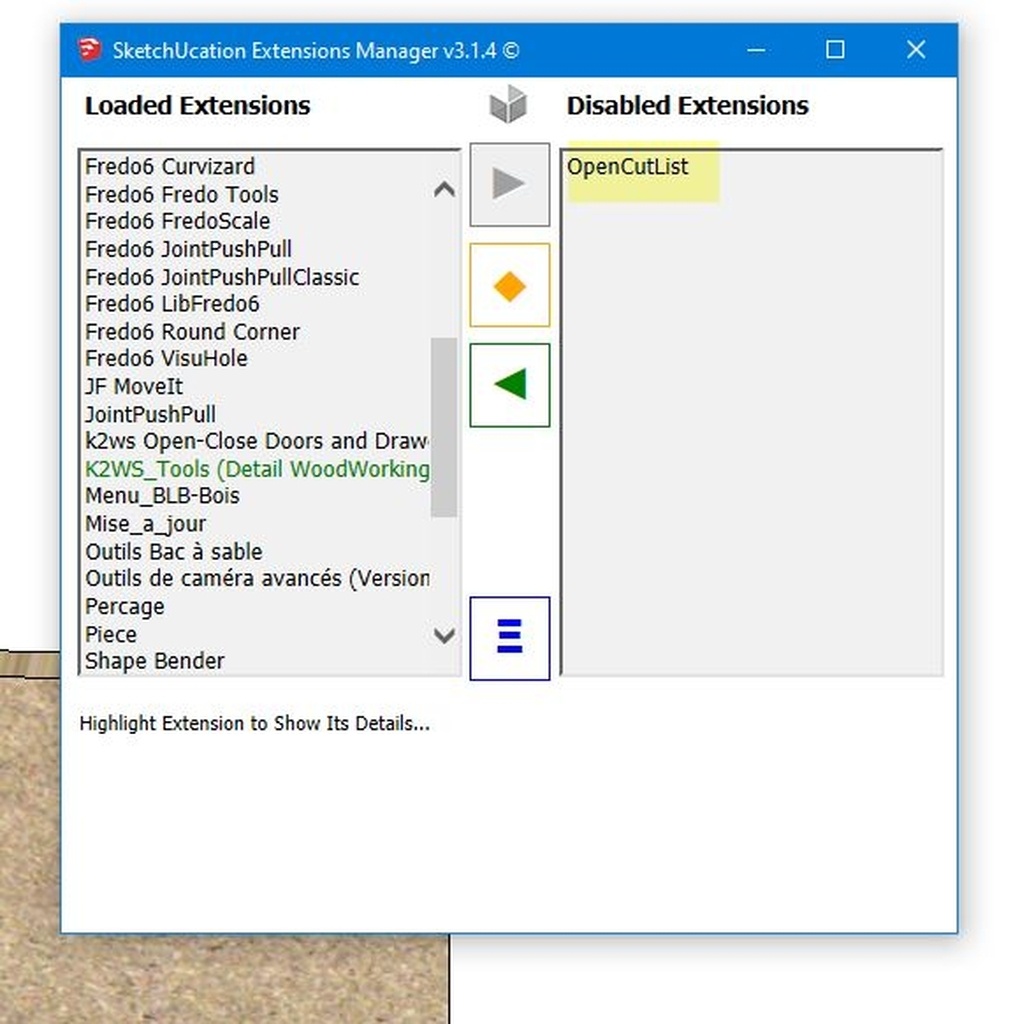1013x1024 pixels.
Task: Click the gray right-arrow disable extension button
Action: pos(509,184)
